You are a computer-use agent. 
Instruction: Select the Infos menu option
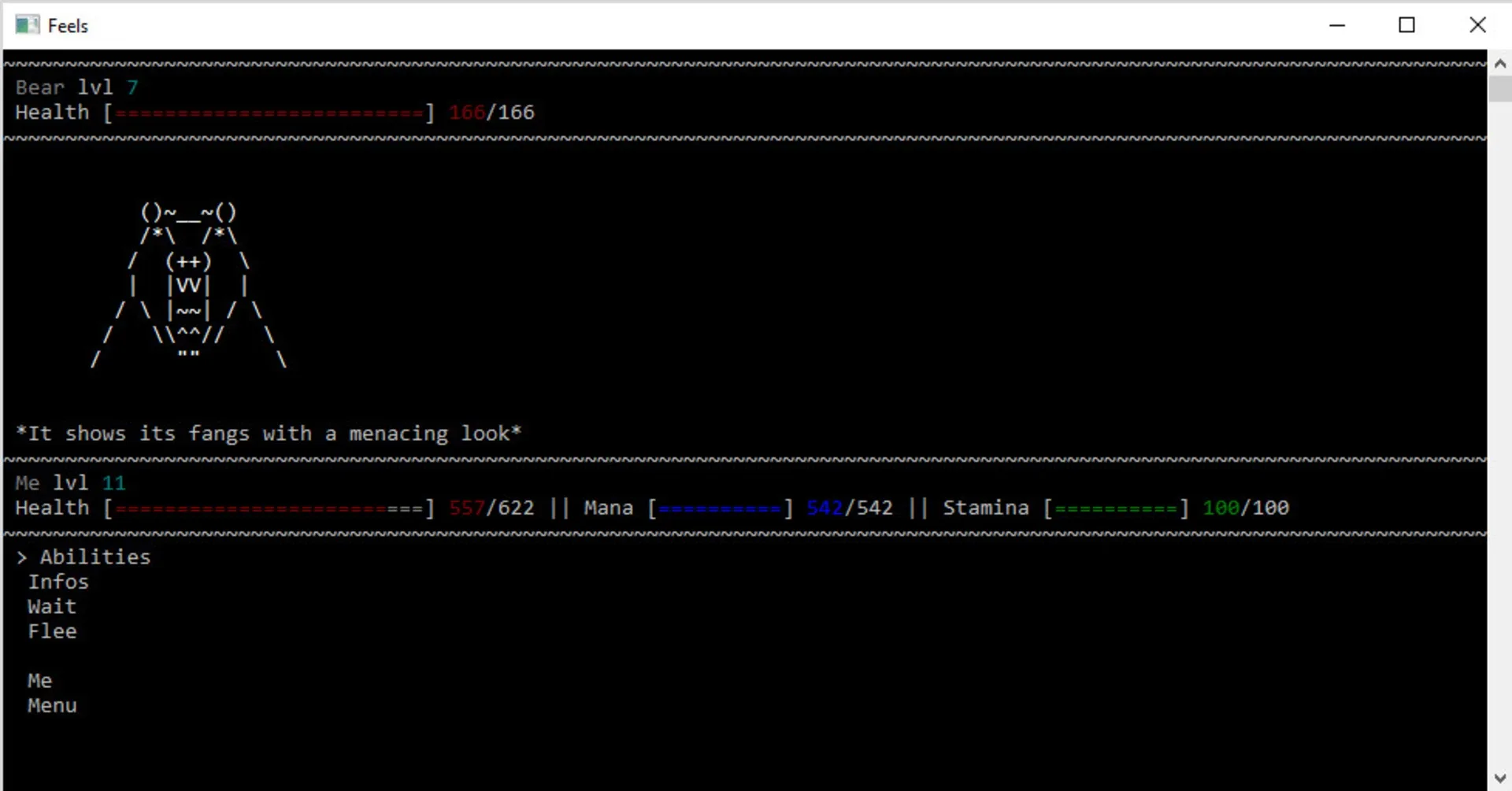pyautogui.click(x=58, y=582)
